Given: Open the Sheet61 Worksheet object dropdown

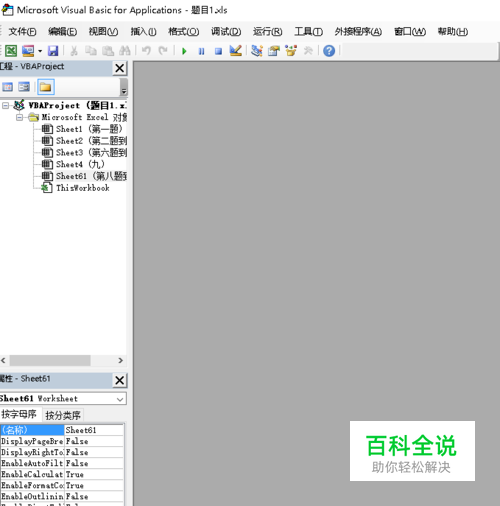Looking at the screenshot, I should tap(120, 399).
